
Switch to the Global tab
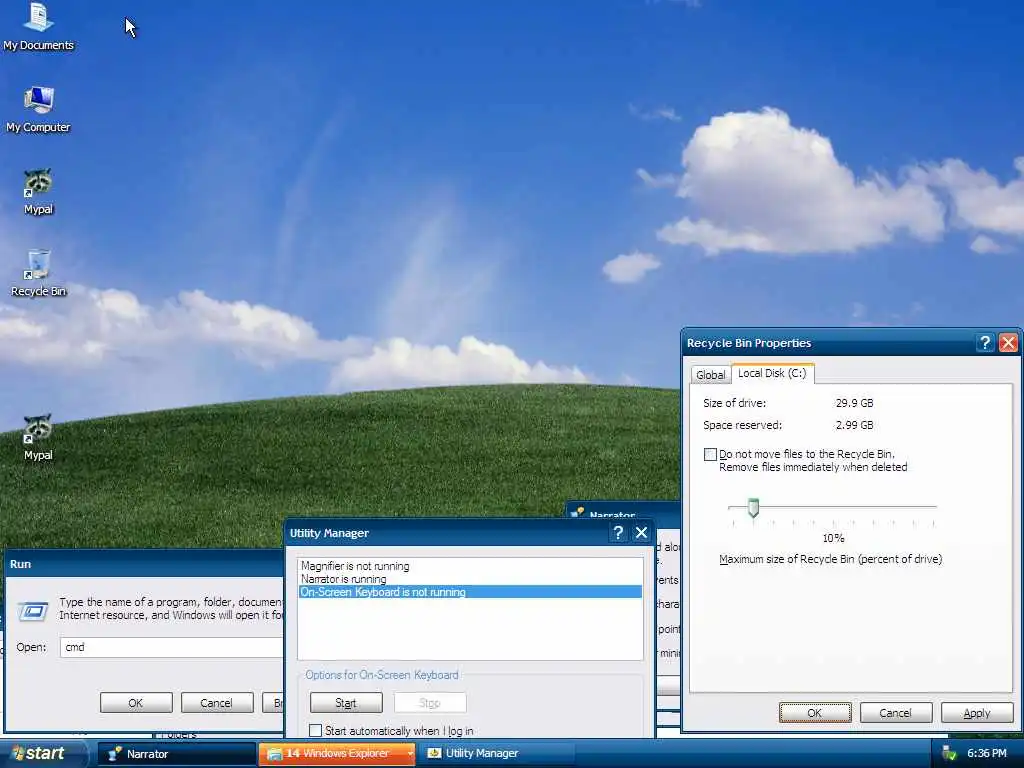coord(711,374)
